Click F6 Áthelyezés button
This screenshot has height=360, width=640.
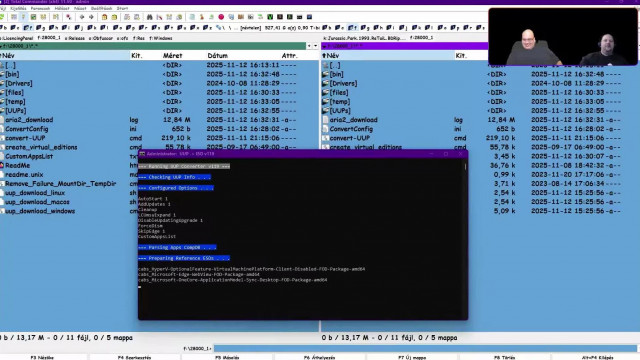pyautogui.click(x=319, y=357)
